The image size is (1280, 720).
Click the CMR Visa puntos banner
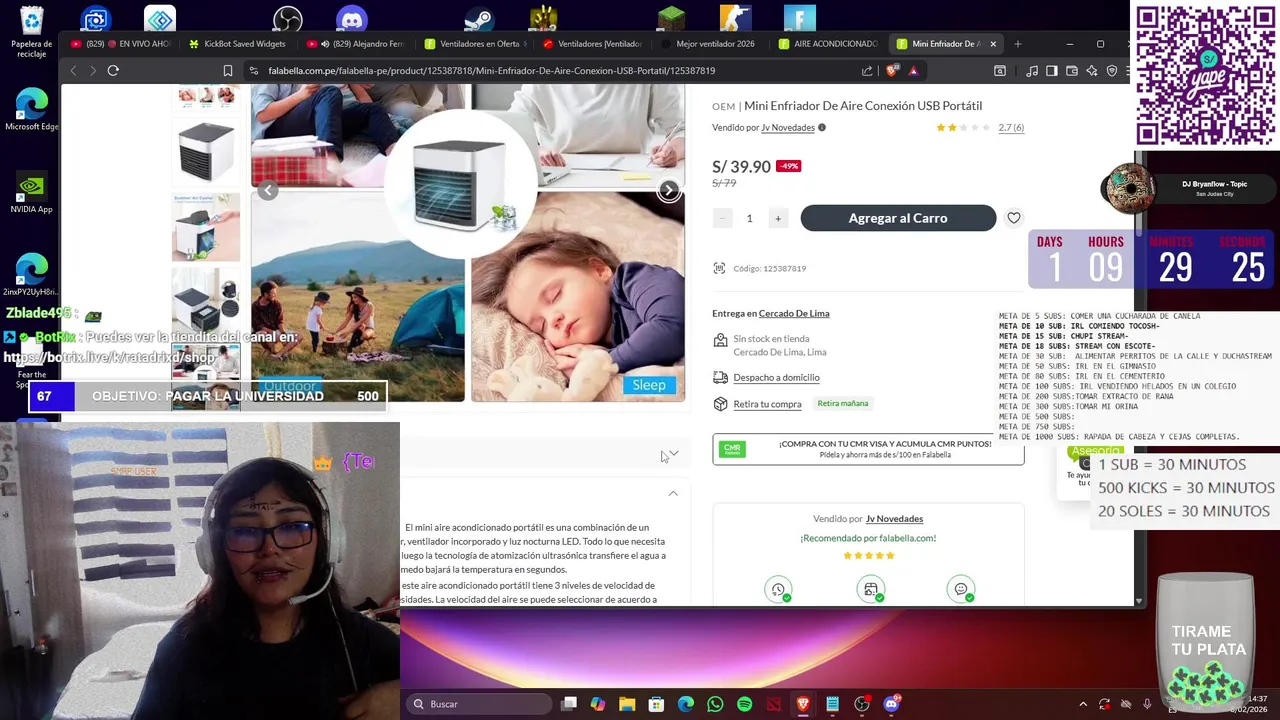pyautogui.click(x=868, y=449)
